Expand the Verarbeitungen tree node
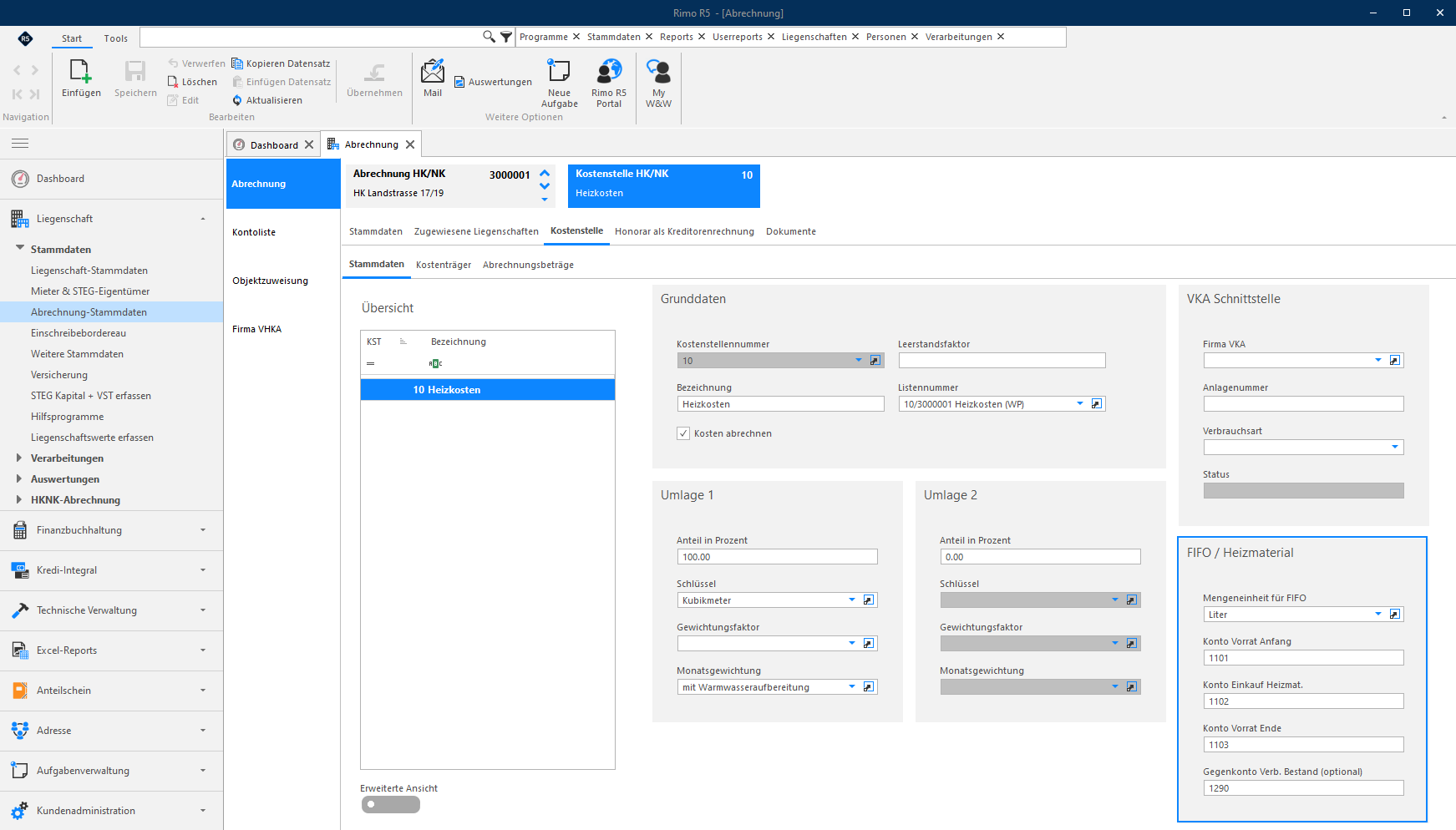Screen dimensions: 1456x830 [19, 458]
